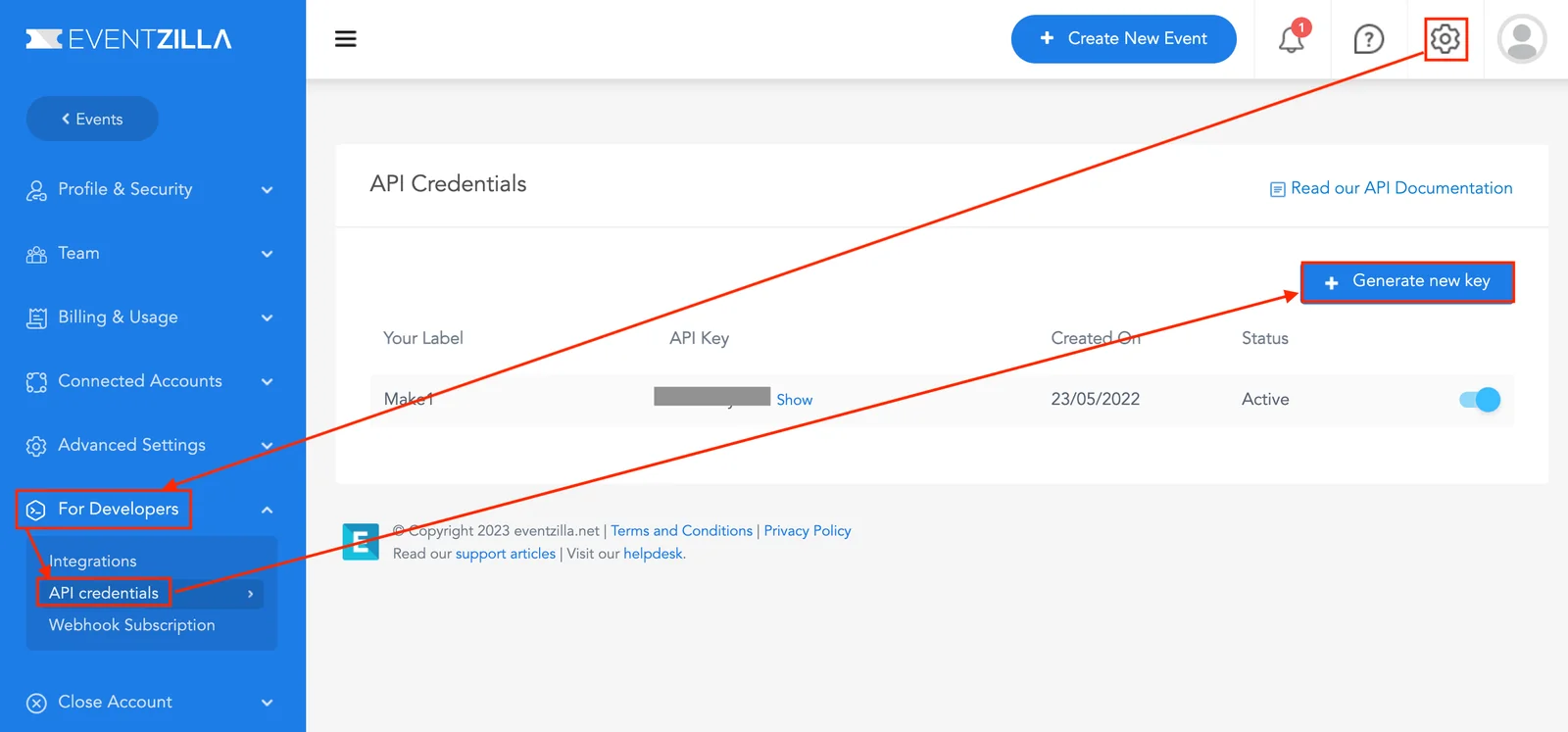Open the Team menu label
Viewport: 1568px width, 732px height.
pyautogui.click(x=78, y=253)
